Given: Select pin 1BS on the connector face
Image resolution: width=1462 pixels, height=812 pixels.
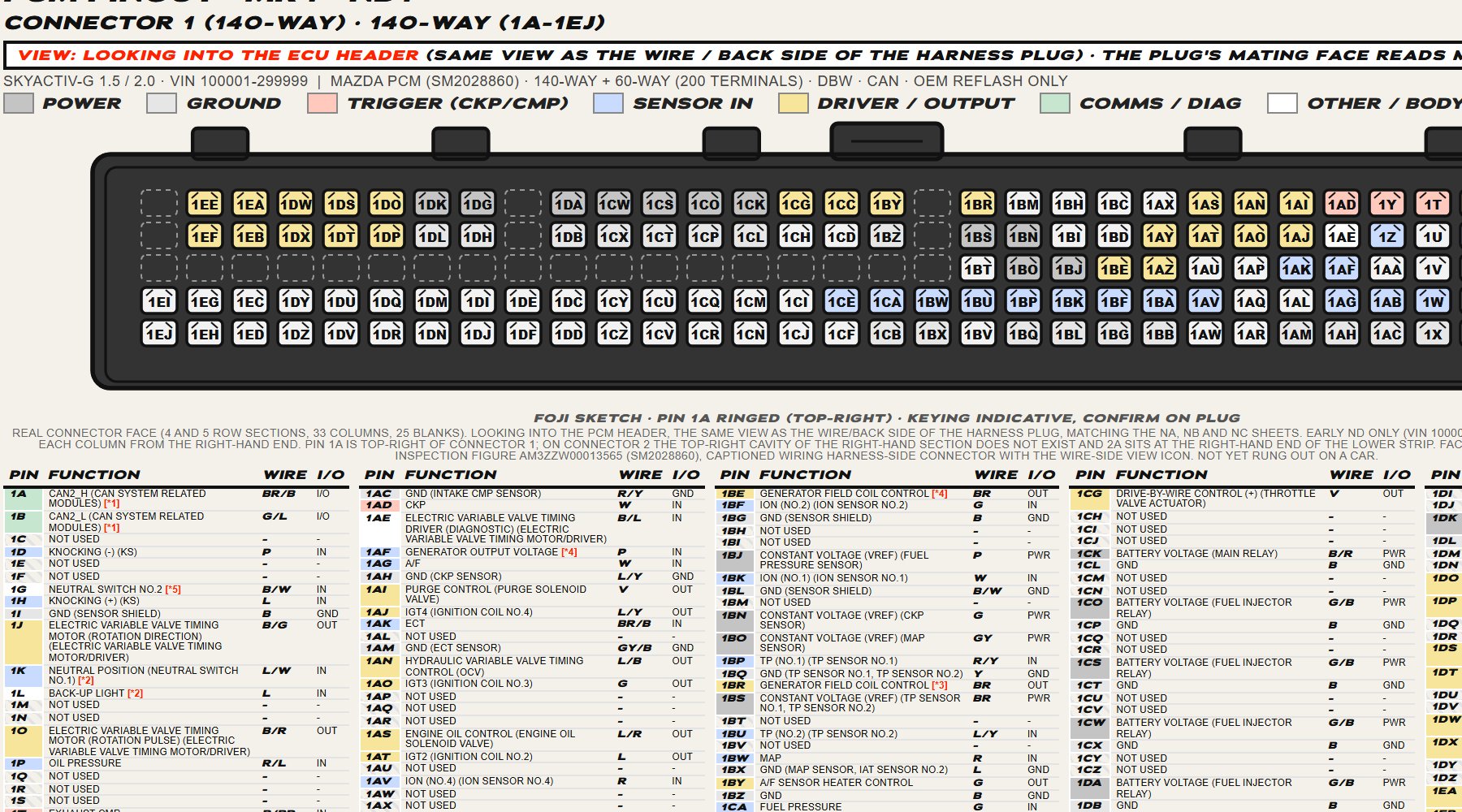Looking at the screenshot, I should point(978,236).
